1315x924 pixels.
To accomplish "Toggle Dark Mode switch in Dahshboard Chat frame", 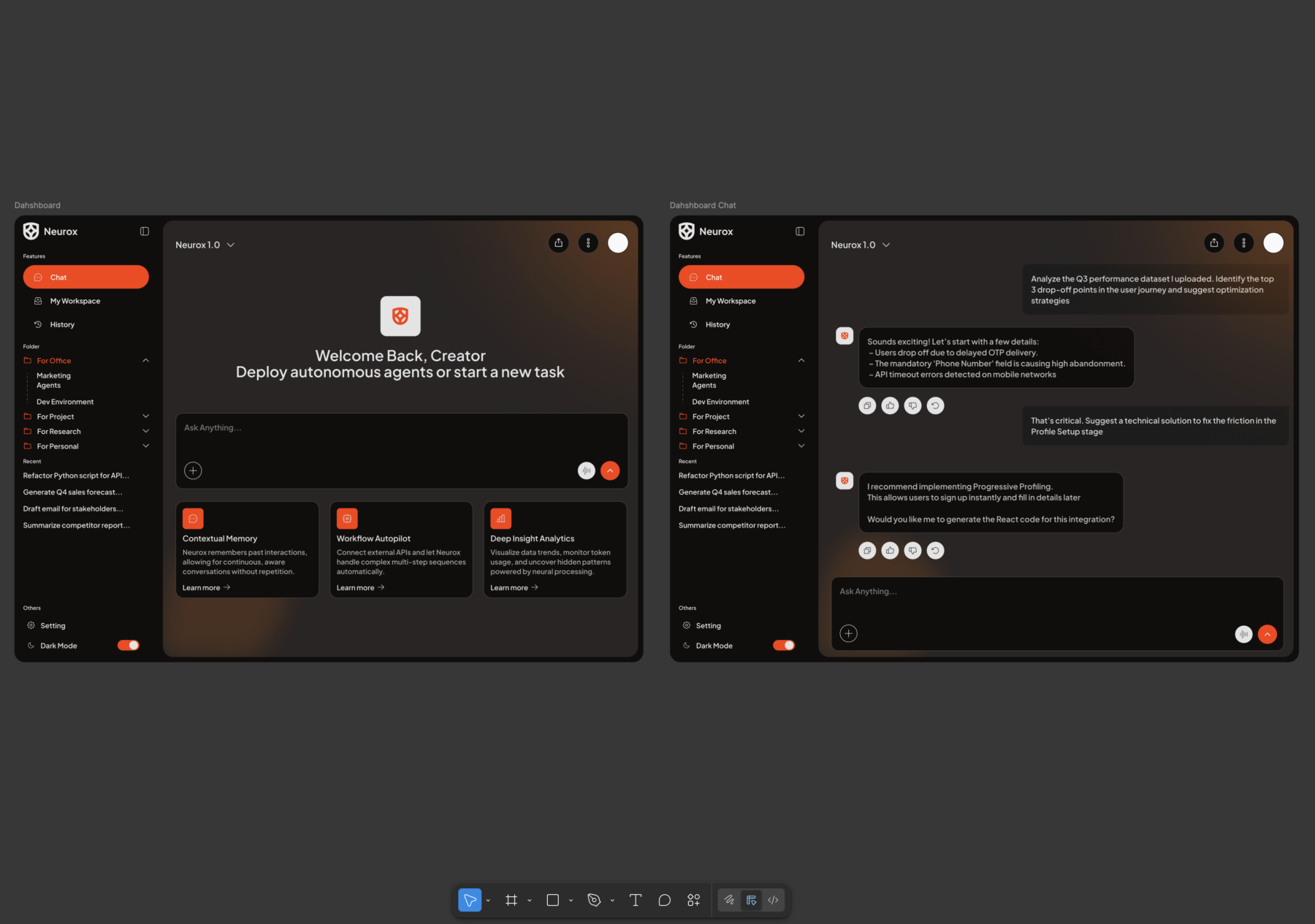I will 784,645.
